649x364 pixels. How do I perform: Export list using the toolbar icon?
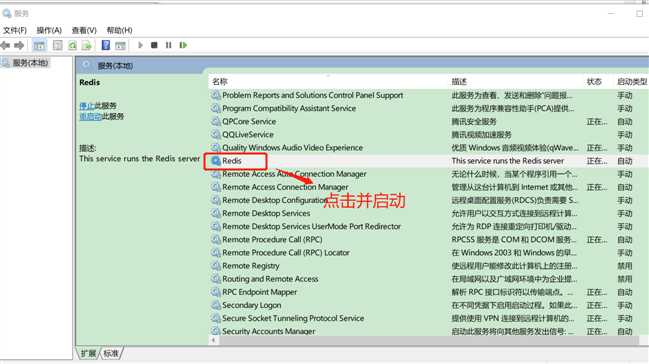pyautogui.click(x=87, y=45)
